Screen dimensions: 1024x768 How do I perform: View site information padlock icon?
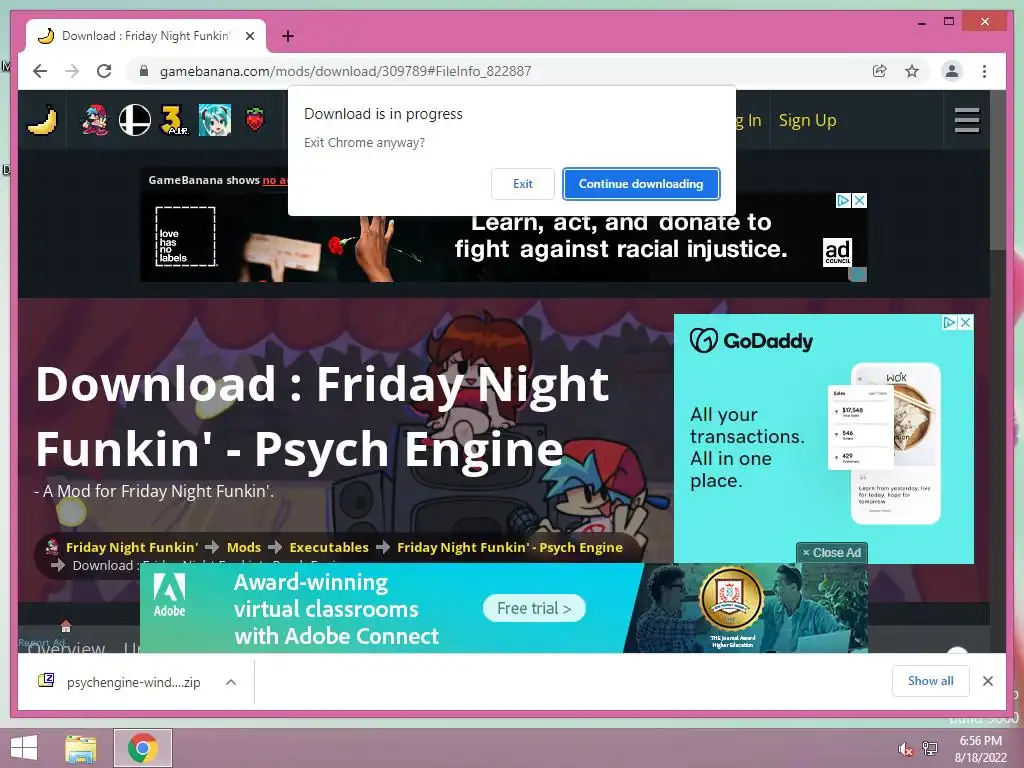tap(144, 71)
